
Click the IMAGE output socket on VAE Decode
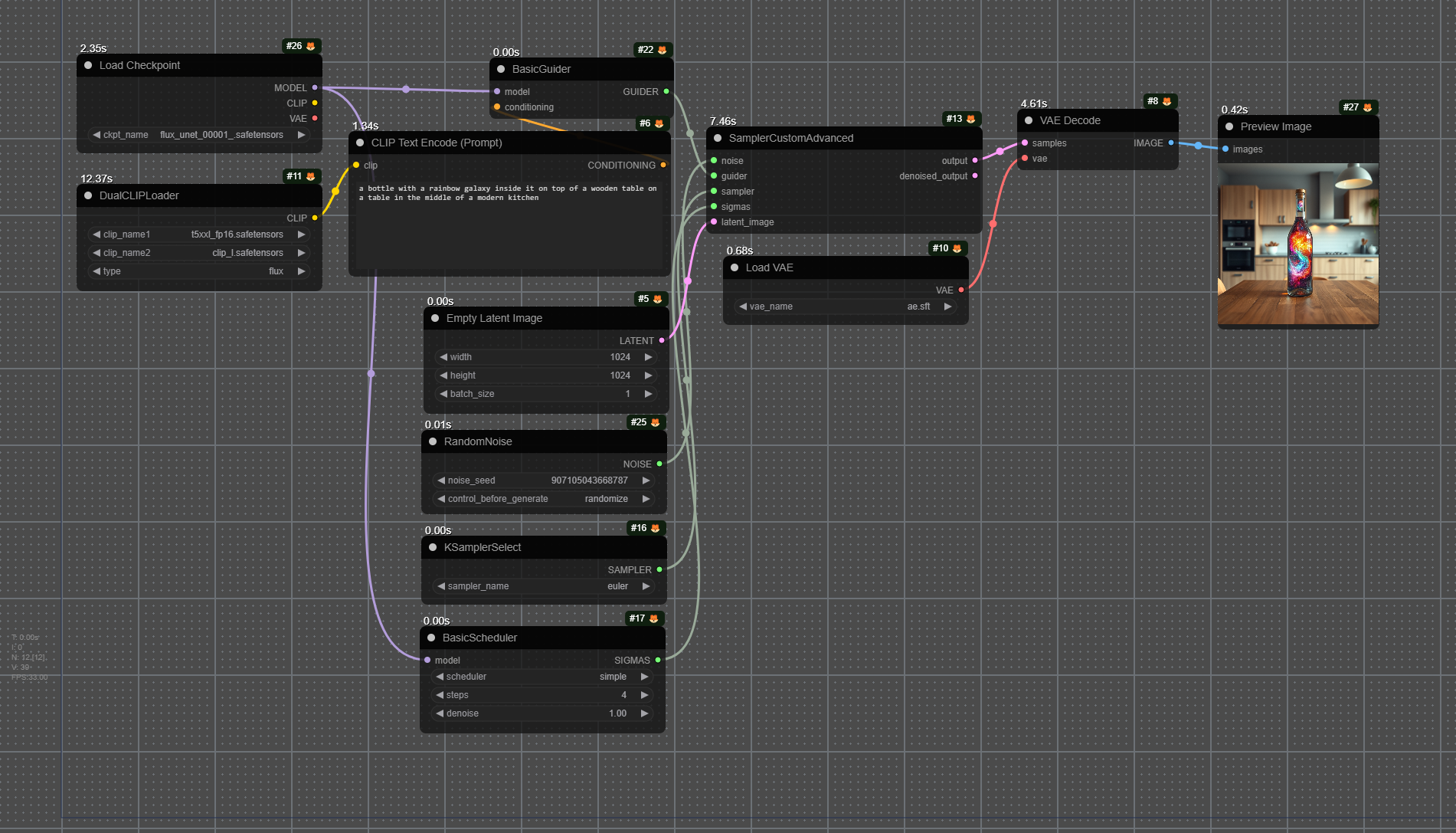1171,143
